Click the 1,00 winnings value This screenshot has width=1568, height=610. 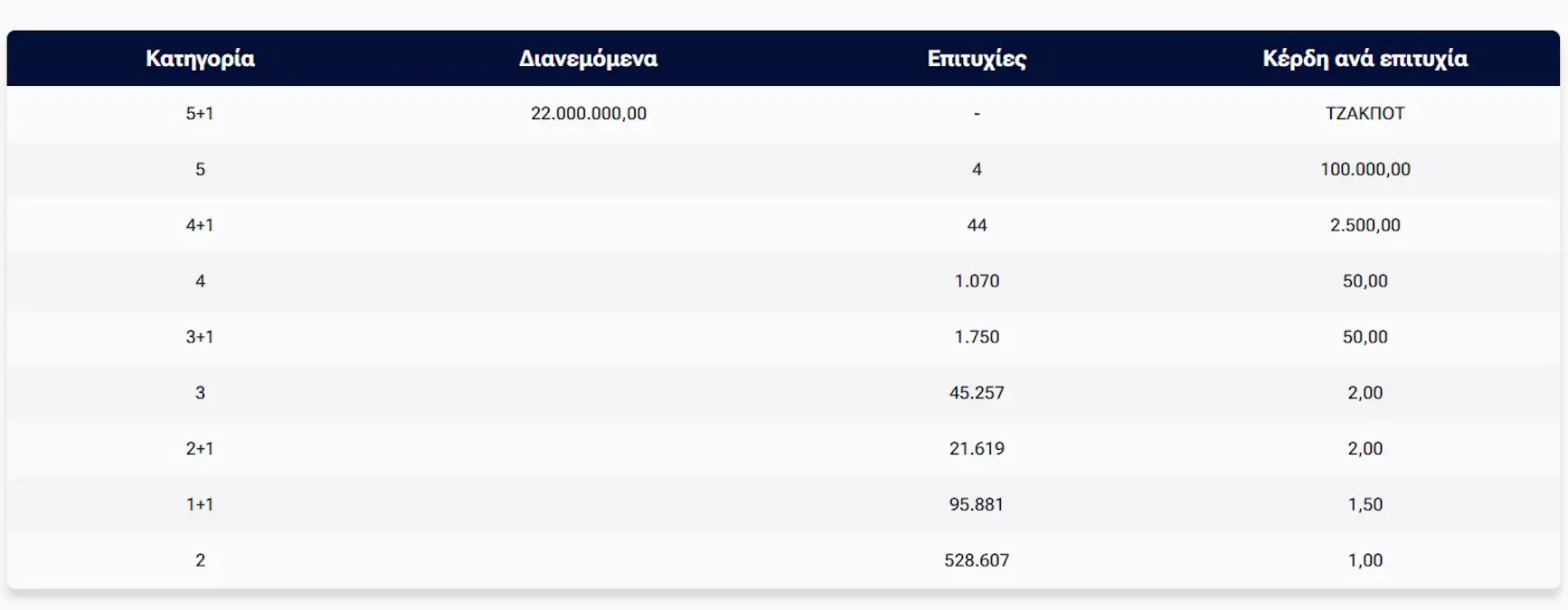tap(1365, 560)
